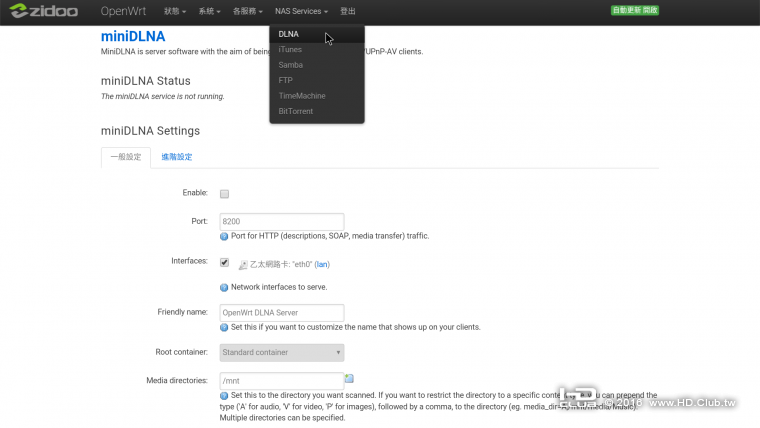
Task: Click the 登出 logout link
Action: [348, 11]
